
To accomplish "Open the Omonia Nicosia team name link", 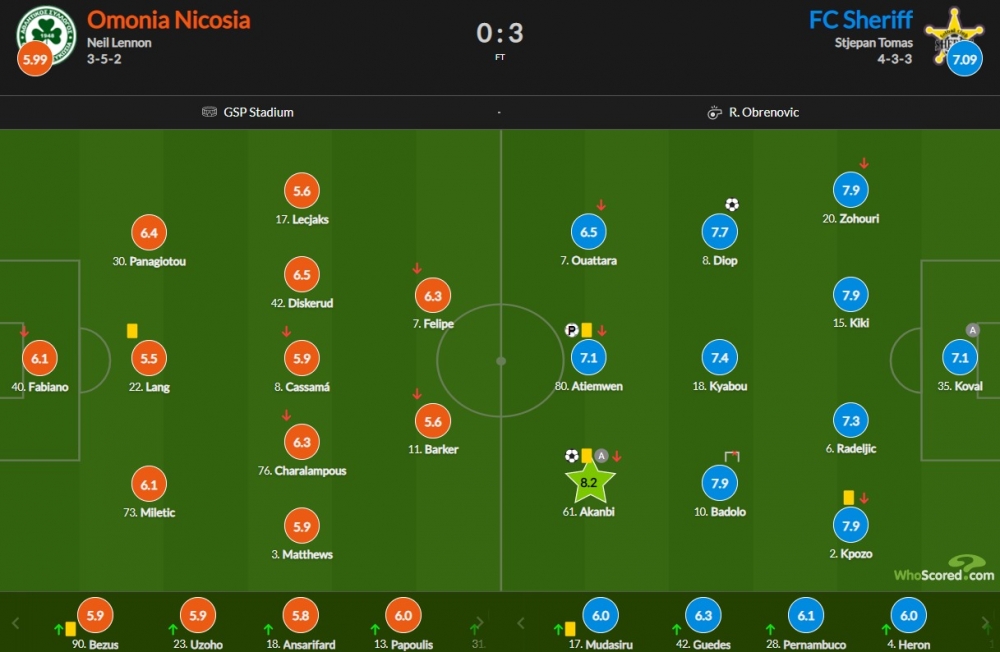I will [x=168, y=20].
